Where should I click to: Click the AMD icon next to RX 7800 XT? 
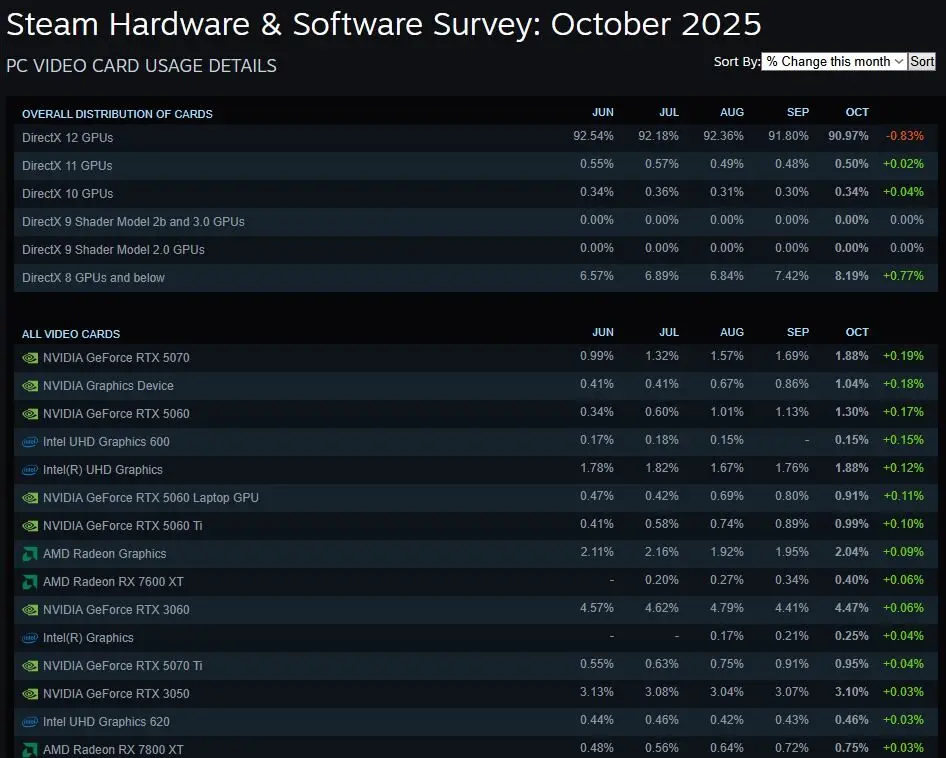[30, 749]
